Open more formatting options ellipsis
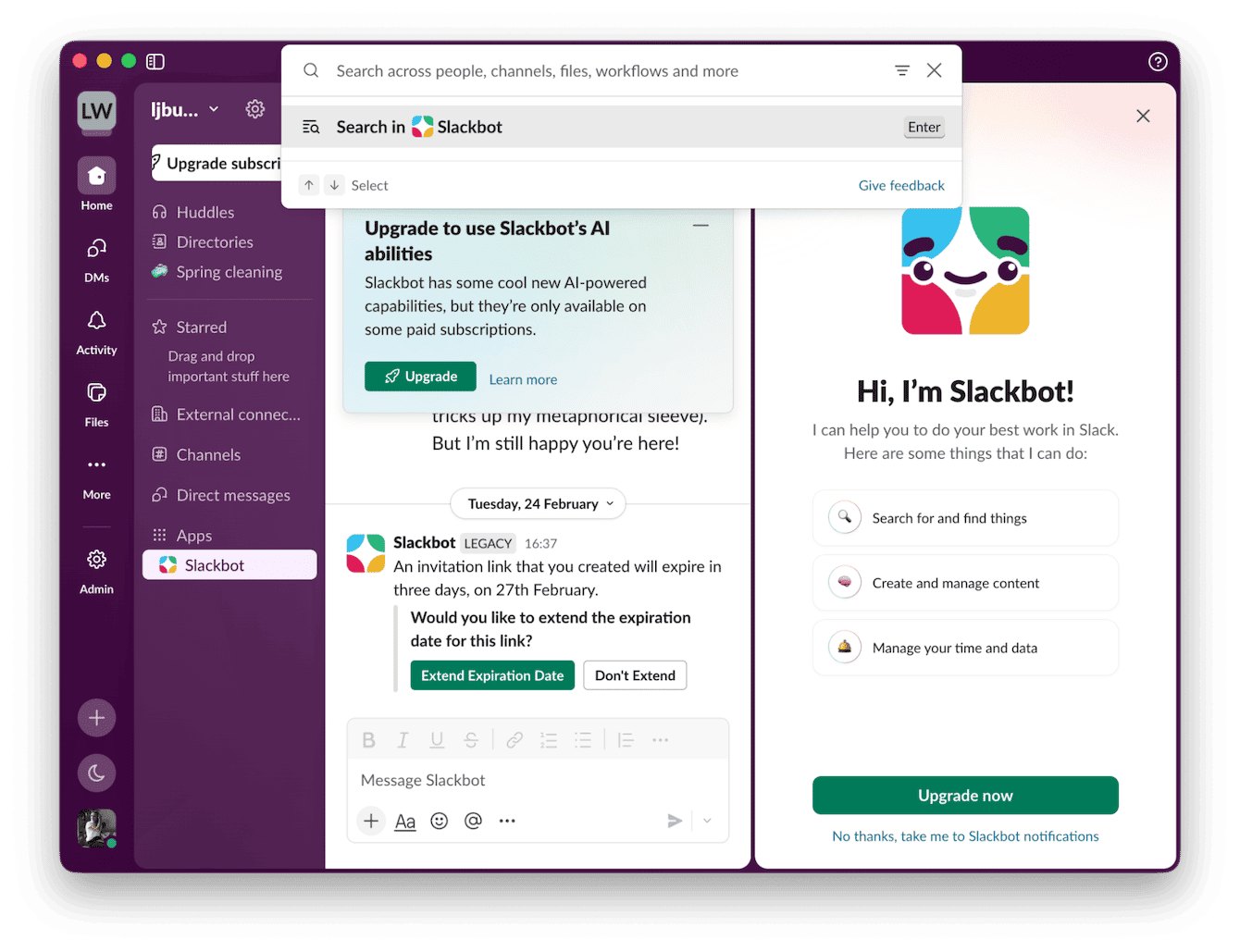The width and height of the screenshot is (1240, 952). [660, 740]
